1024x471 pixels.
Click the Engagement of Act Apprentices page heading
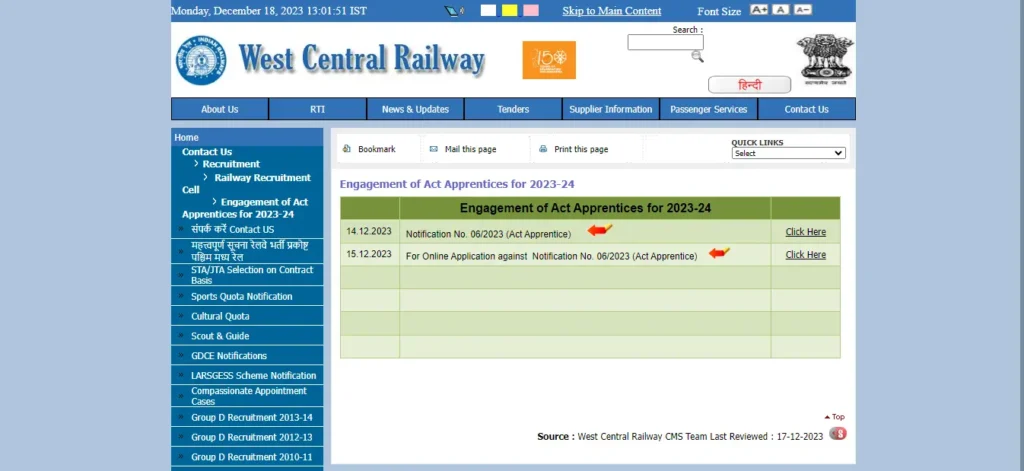coord(457,184)
